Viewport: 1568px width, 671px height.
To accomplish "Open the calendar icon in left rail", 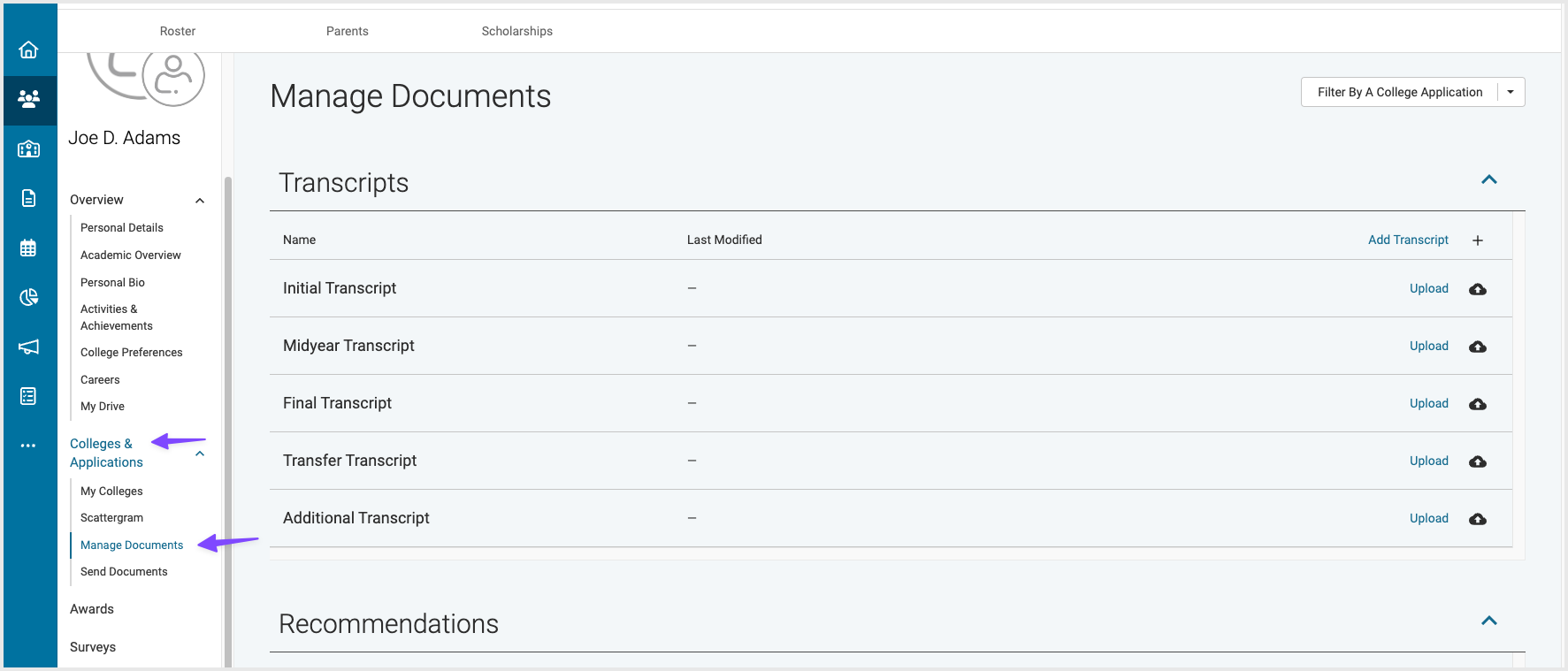I will coord(28,248).
